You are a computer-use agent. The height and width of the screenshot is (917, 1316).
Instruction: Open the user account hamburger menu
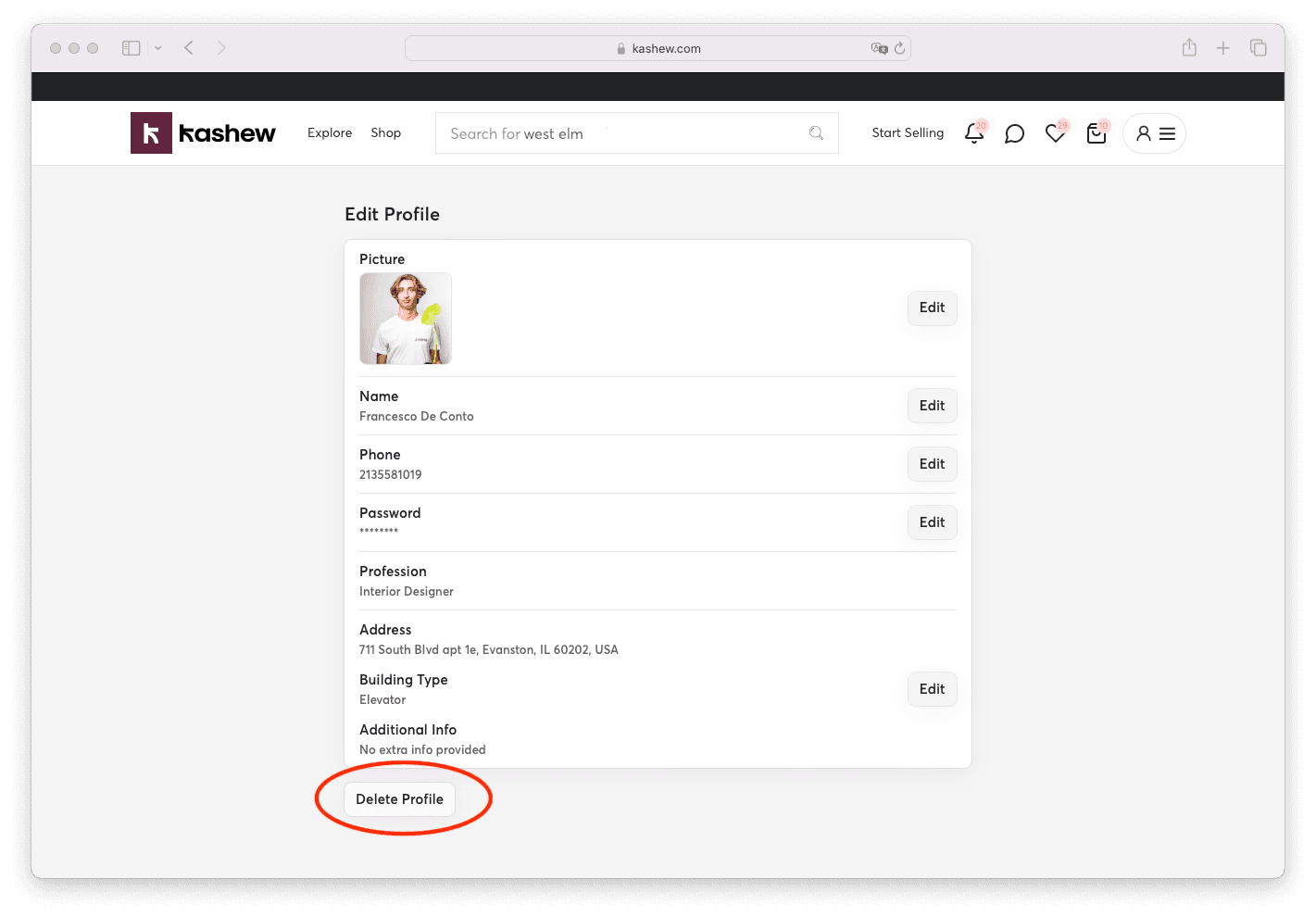[1154, 133]
